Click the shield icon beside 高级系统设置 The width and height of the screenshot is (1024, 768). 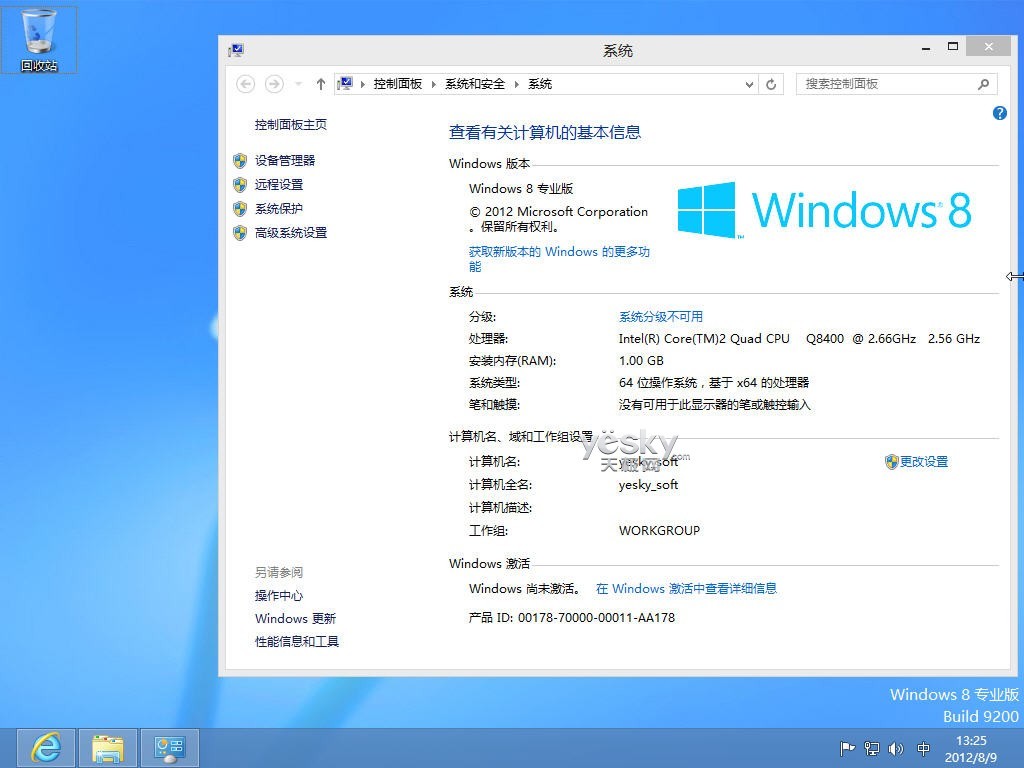tap(240, 233)
